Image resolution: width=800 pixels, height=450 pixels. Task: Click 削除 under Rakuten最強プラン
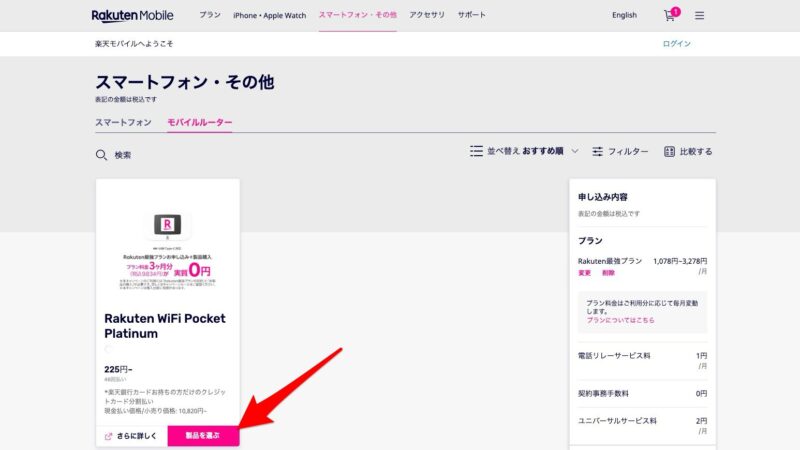point(608,273)
